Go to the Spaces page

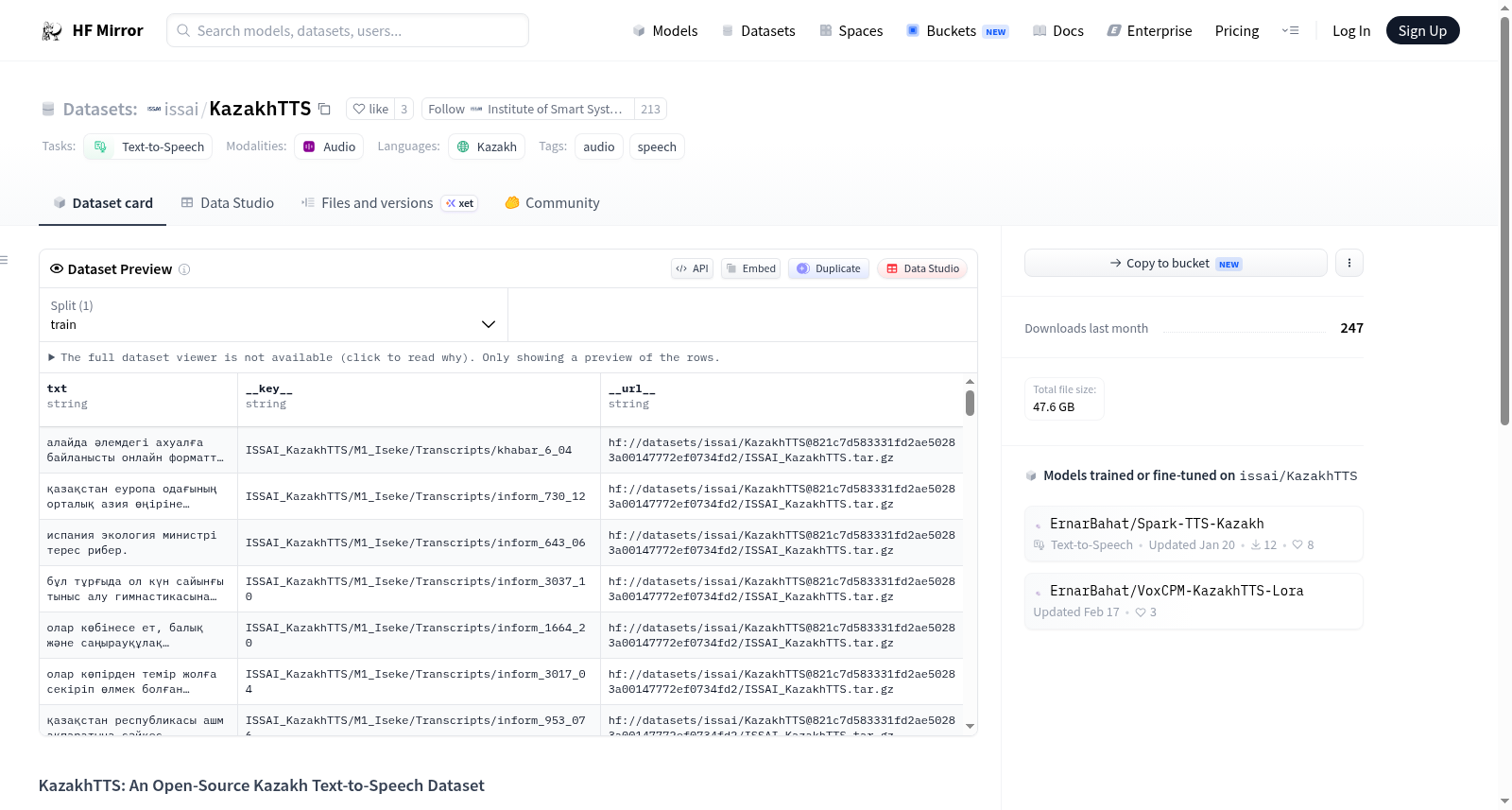[x=850, y=31]
